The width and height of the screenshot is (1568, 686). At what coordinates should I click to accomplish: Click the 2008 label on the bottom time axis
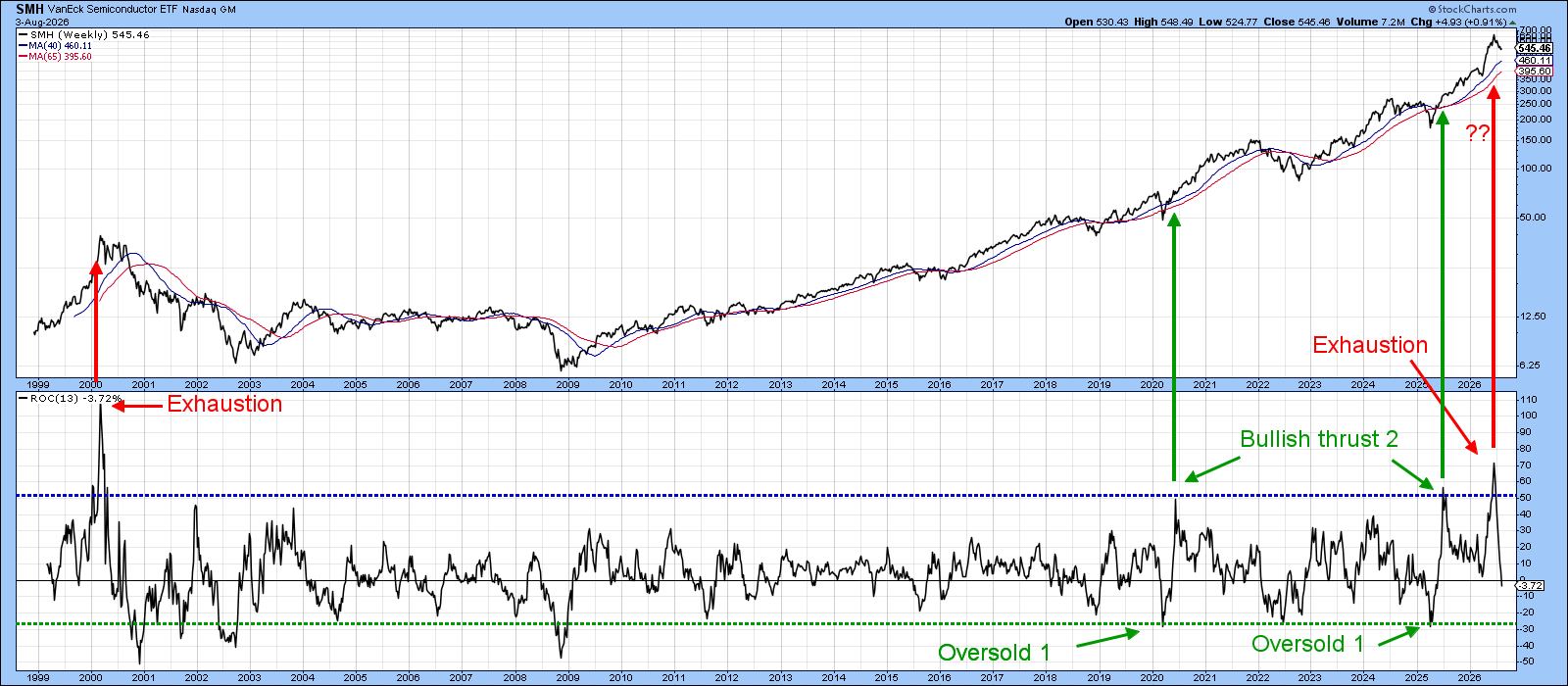coord(514,677)
